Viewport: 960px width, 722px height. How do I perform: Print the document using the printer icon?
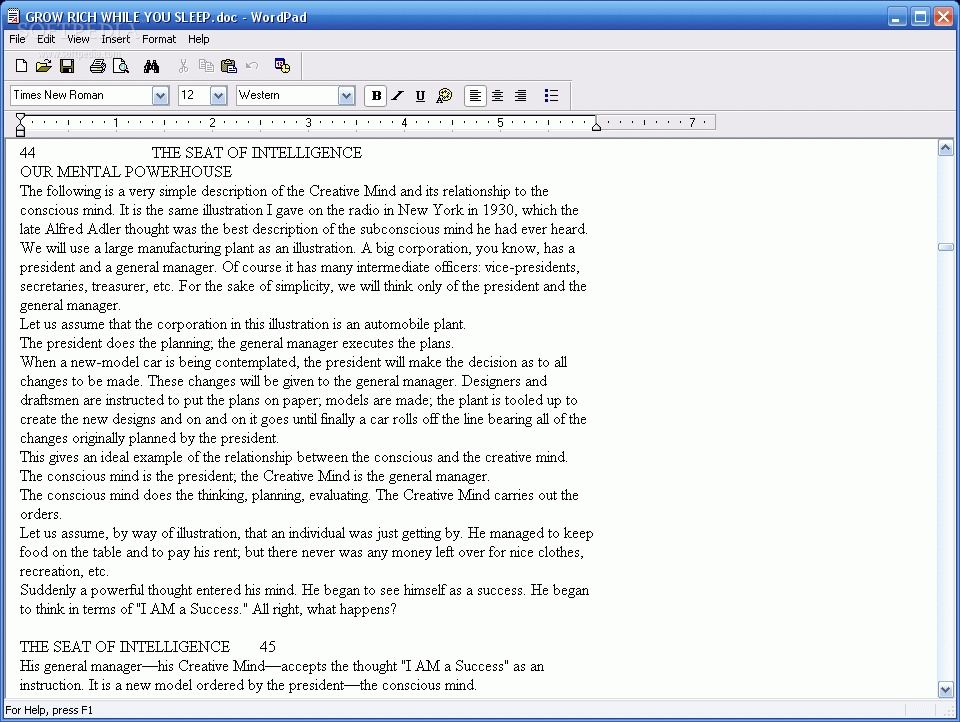[97, 66]
